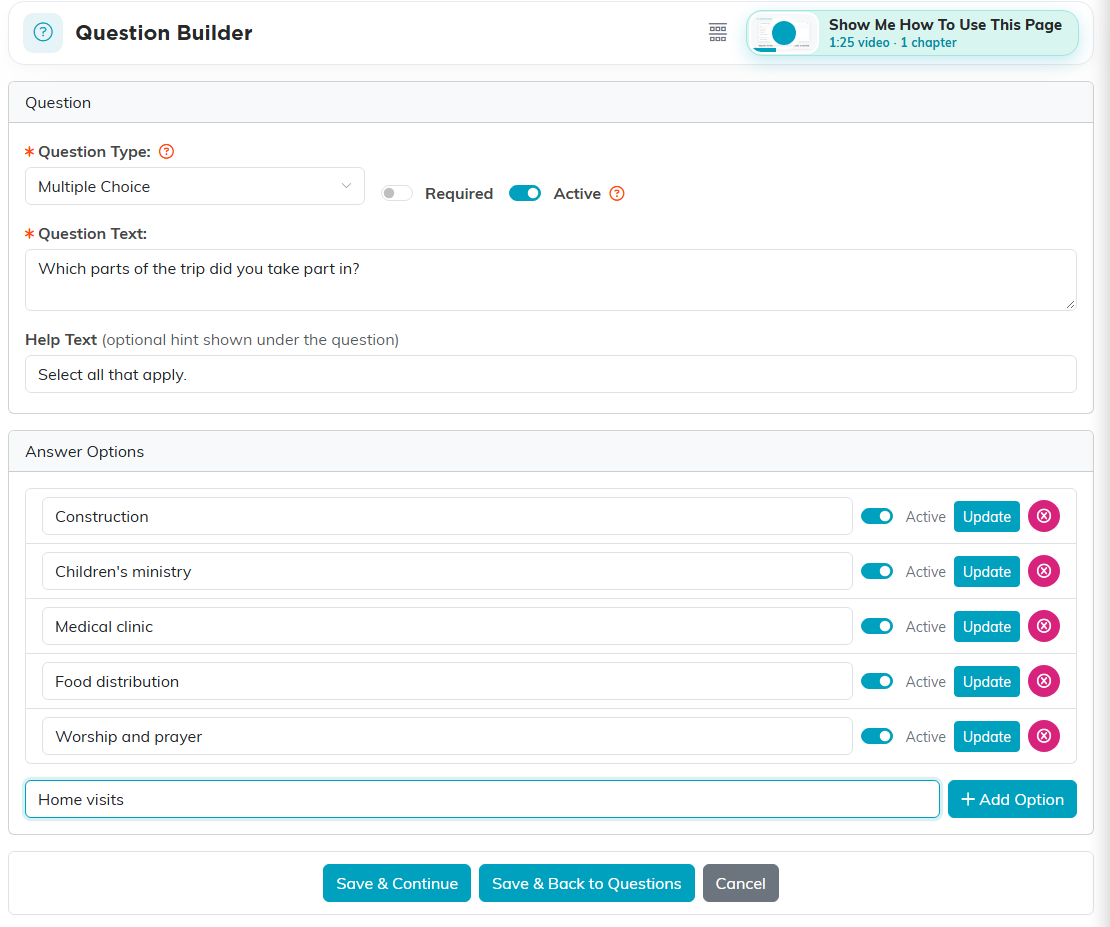Click the Question Text resize handle

pyautogui.click(x=1070, y=305)
